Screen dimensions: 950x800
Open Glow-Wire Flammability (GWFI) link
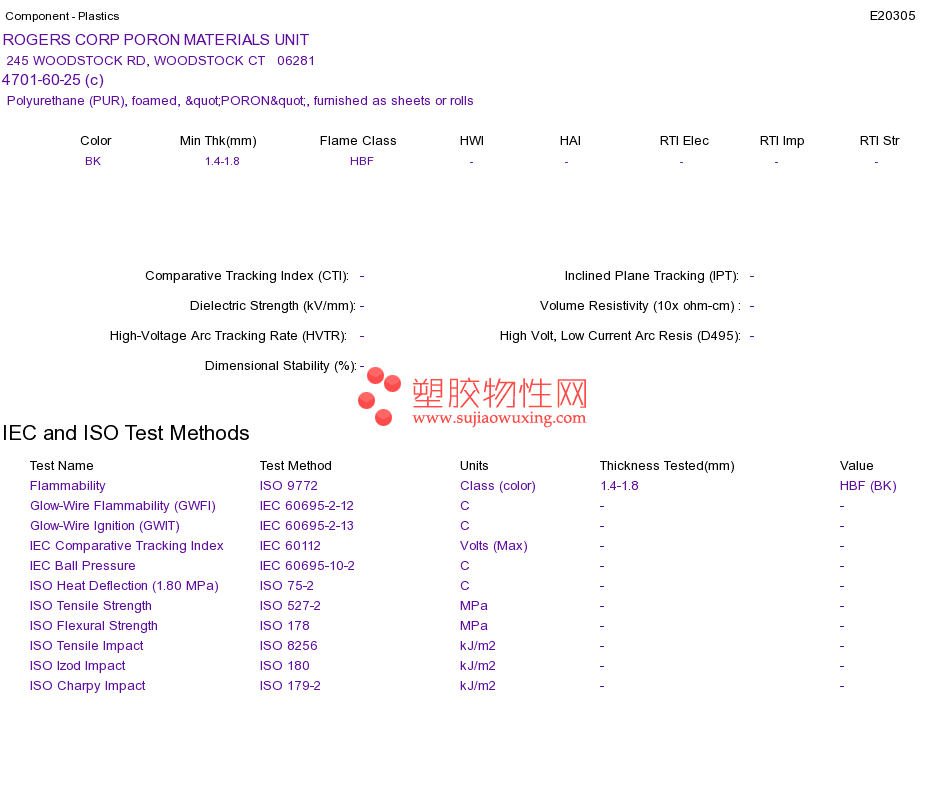[x=122, y=506]
